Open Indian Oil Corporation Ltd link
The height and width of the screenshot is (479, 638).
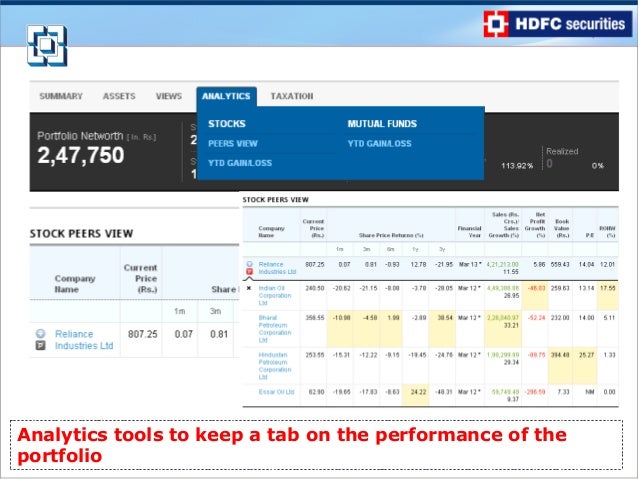[x=275, y=295]
